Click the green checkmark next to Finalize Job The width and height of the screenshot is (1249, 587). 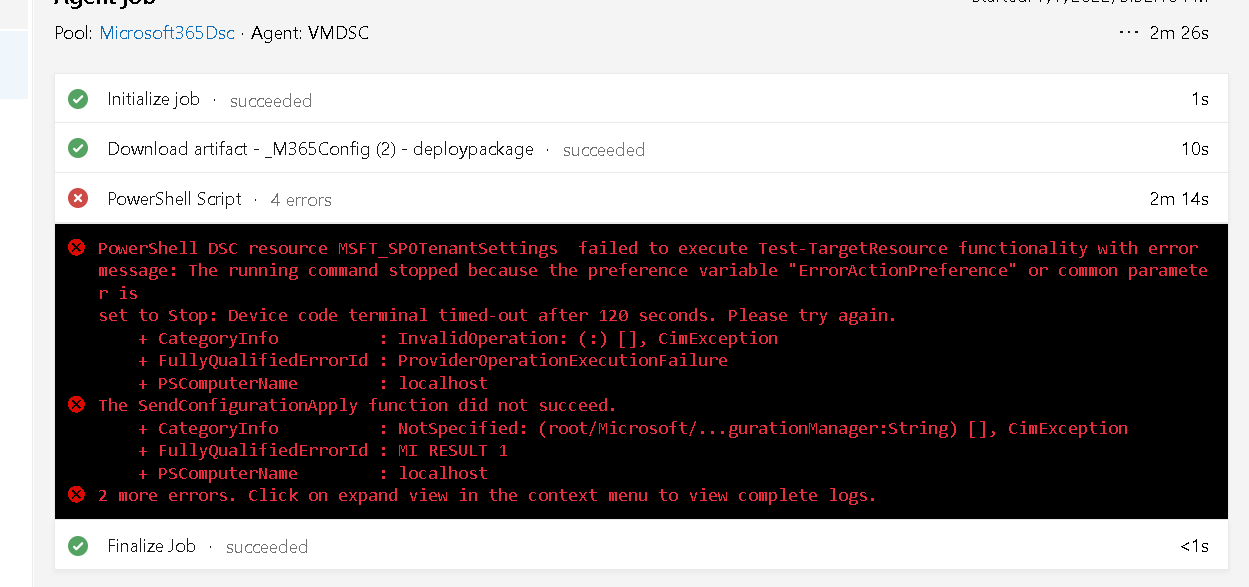point(78,546)
